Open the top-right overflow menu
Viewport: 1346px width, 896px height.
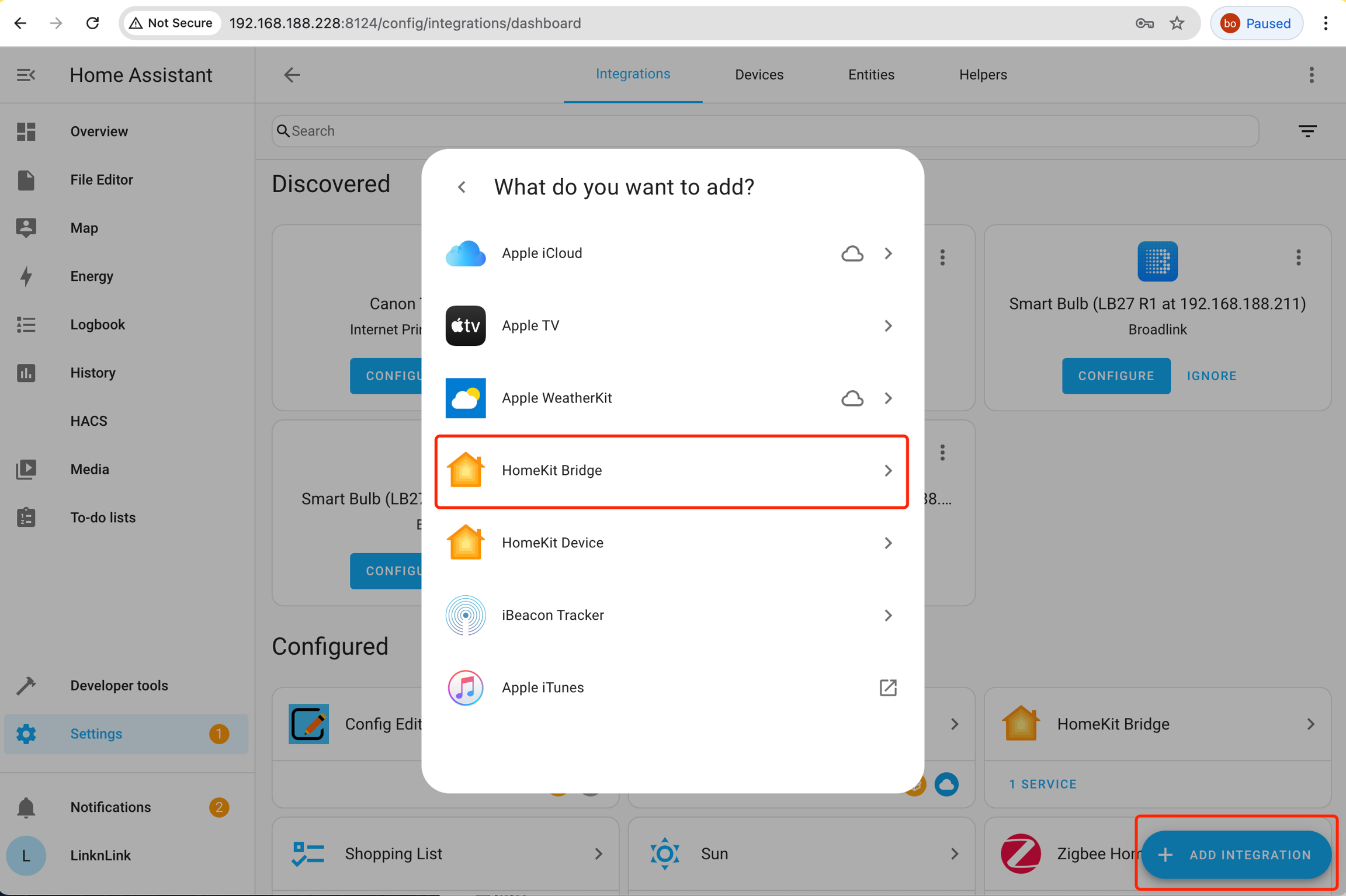tap(1312, 75)
